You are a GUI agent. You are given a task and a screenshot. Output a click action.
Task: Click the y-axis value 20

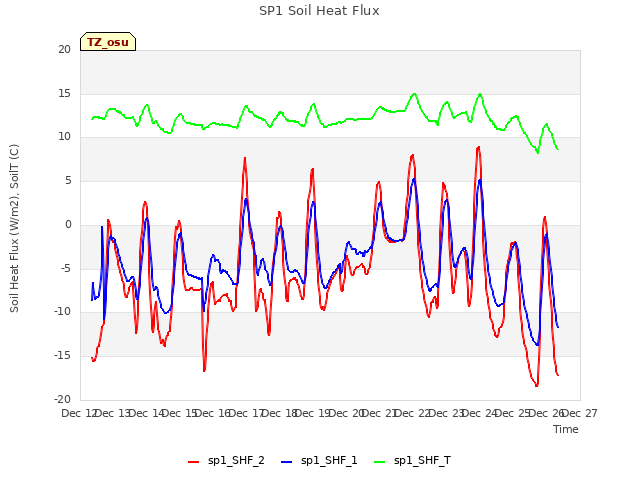pyautogui.click(x=64, y=49)
